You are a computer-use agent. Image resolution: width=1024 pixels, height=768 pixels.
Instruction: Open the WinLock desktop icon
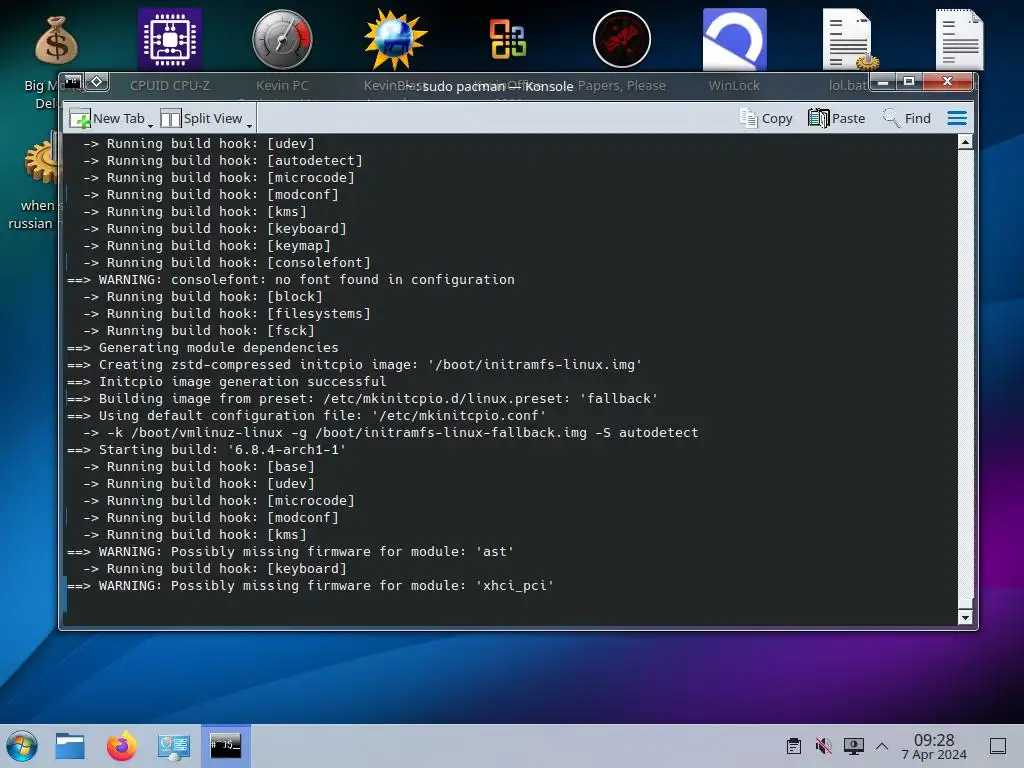734,39
